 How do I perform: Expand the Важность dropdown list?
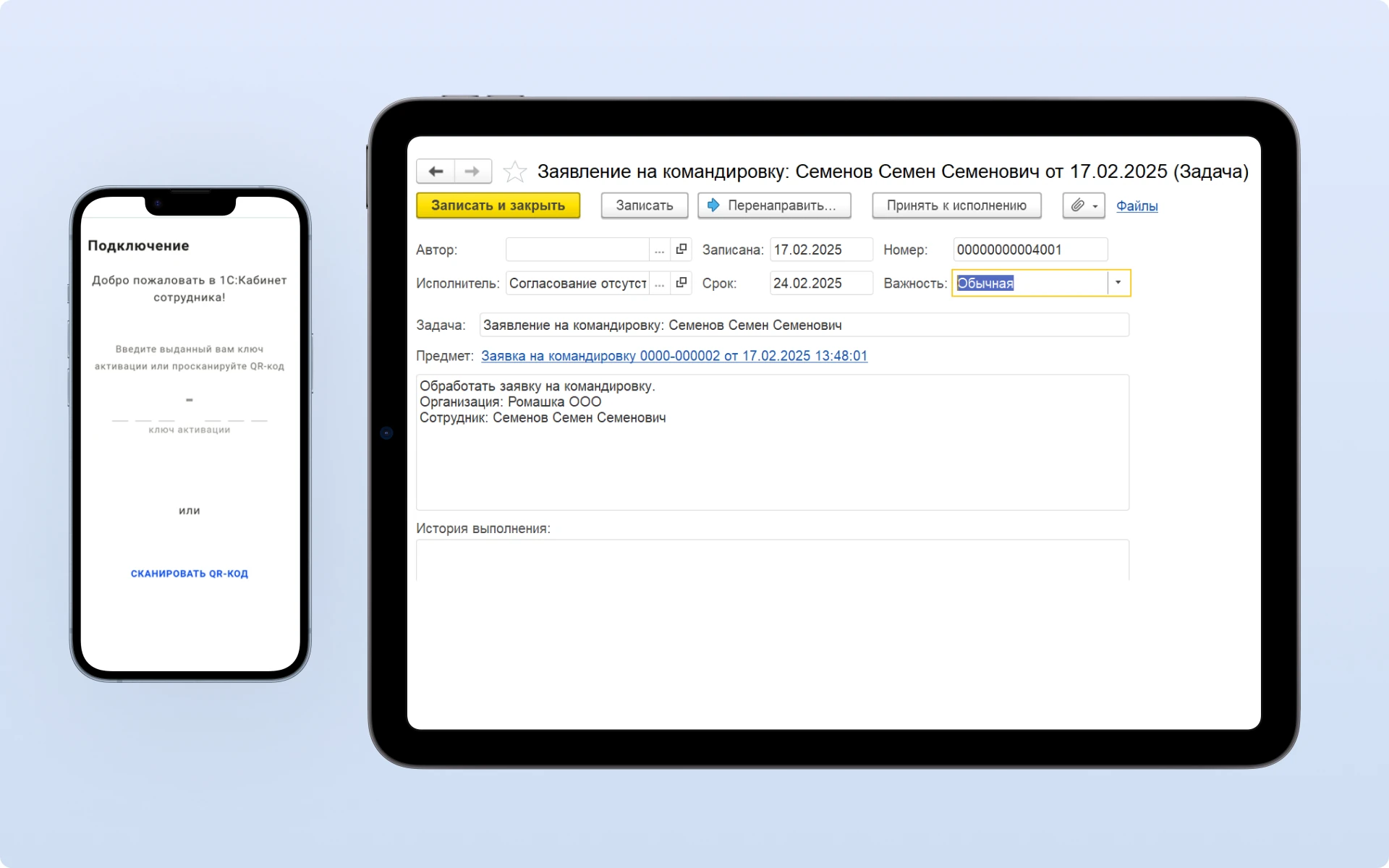coord(1118,283)
